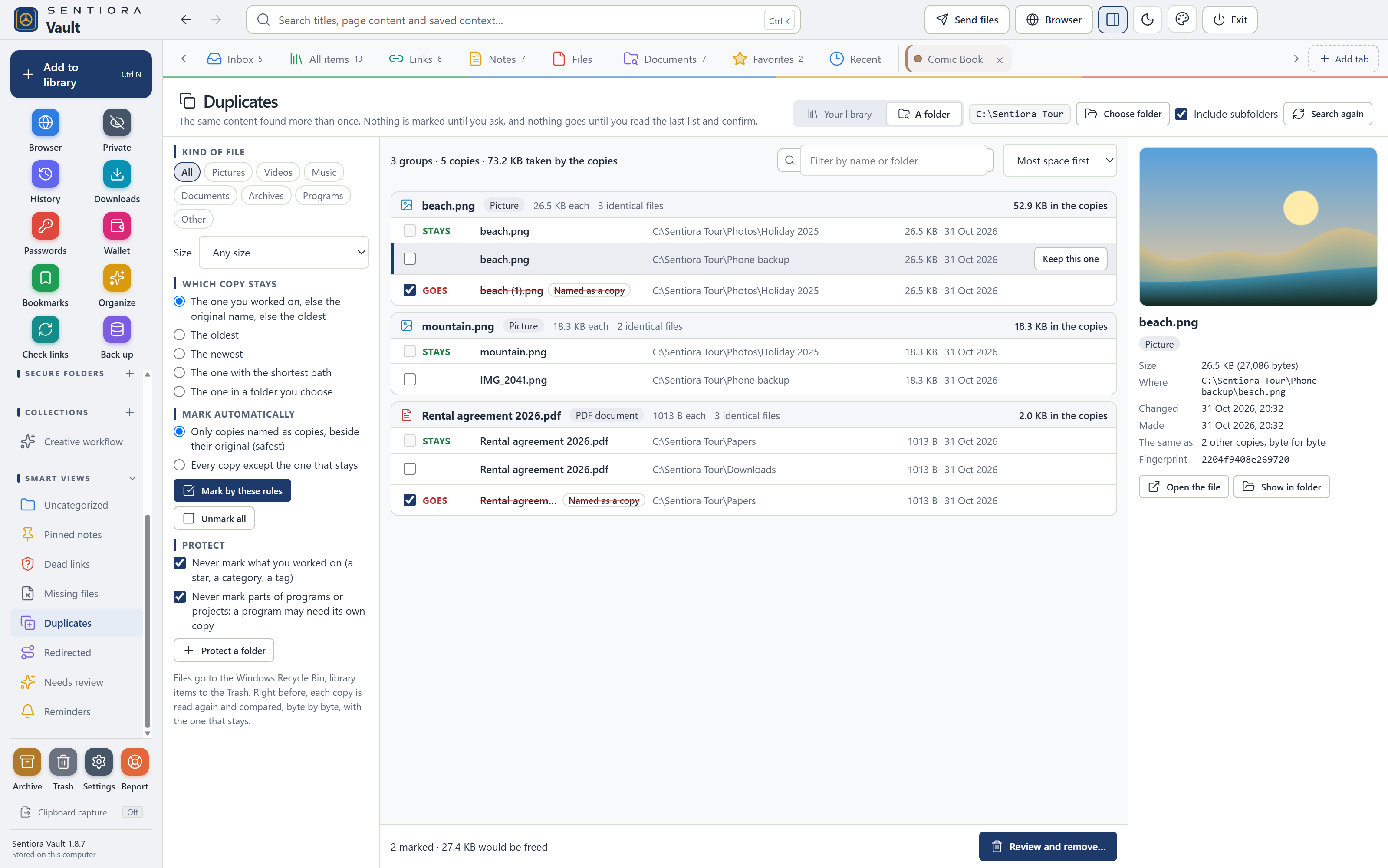Toggle Clipboard capture Off switch
Viewport: 1388px width, 868px height.
point(132,812)
